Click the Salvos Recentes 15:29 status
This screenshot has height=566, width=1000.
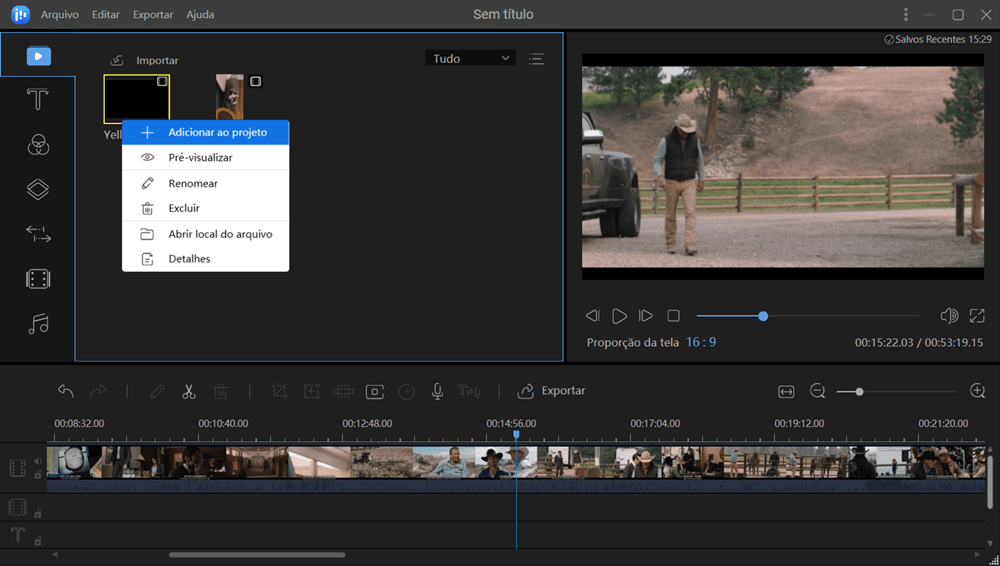(938, 40)
